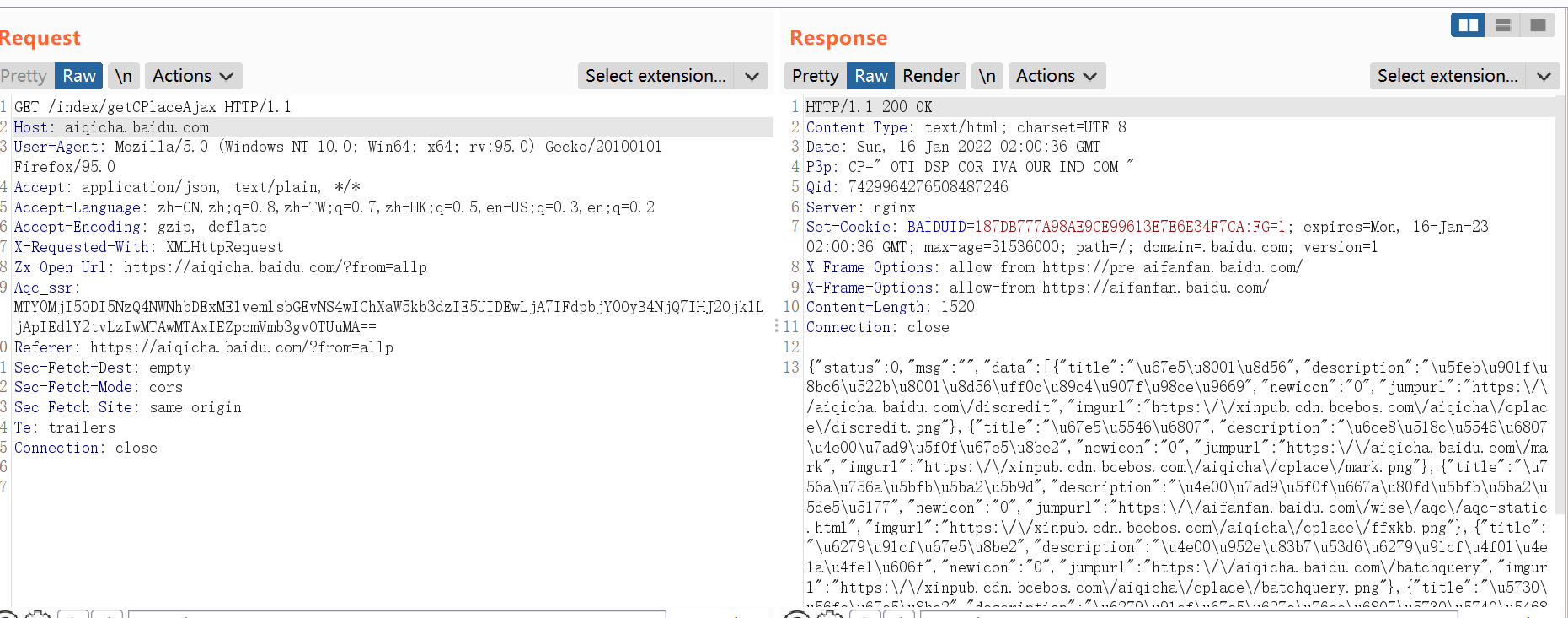Click the X-Requested-With: XMLHttpRequest line
Image resolution: width=1568 pixels, height=618 pixels.
[x=149, y=247]
